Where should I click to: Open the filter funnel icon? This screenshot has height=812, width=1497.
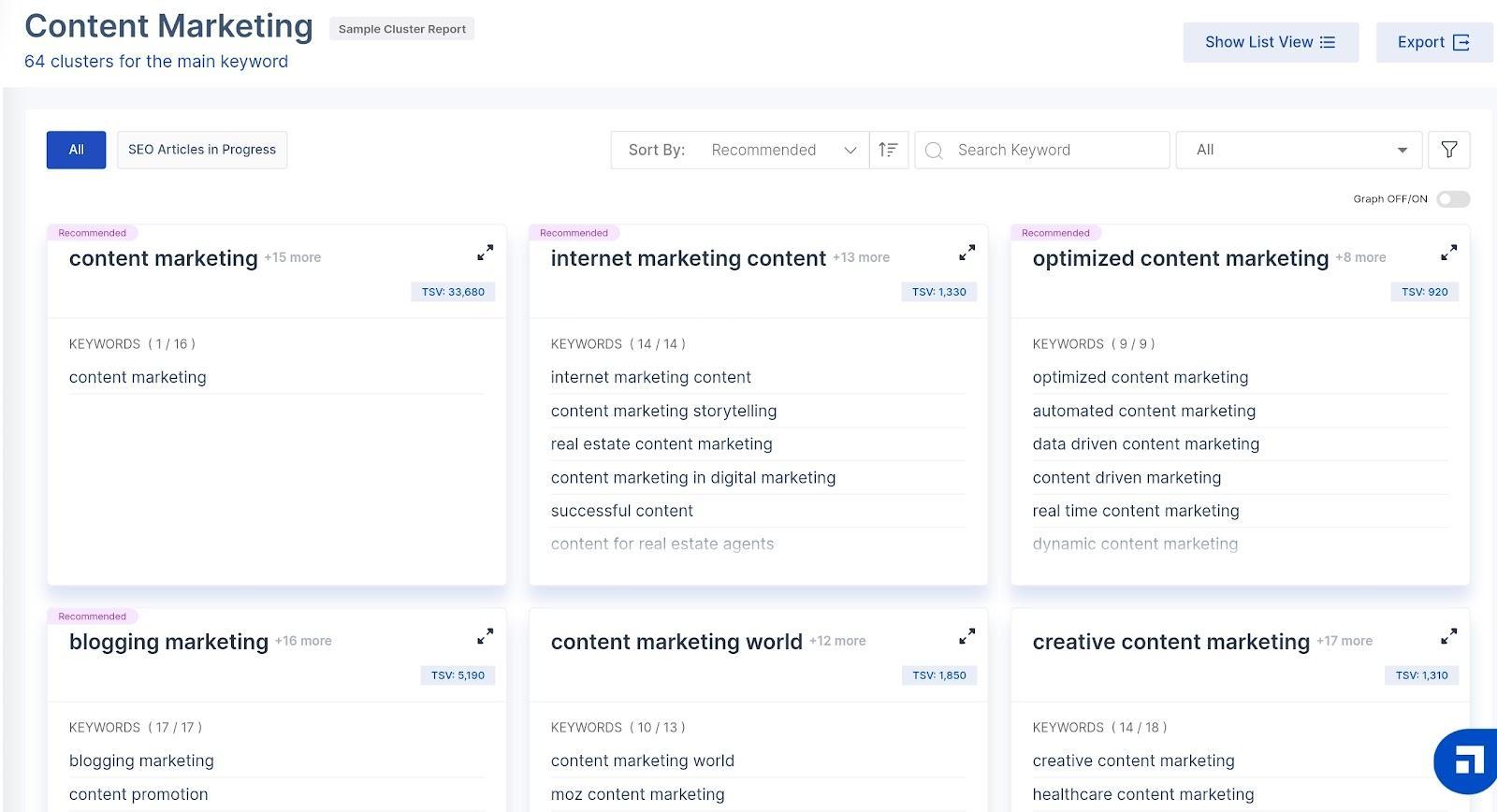pos(1448,150)
